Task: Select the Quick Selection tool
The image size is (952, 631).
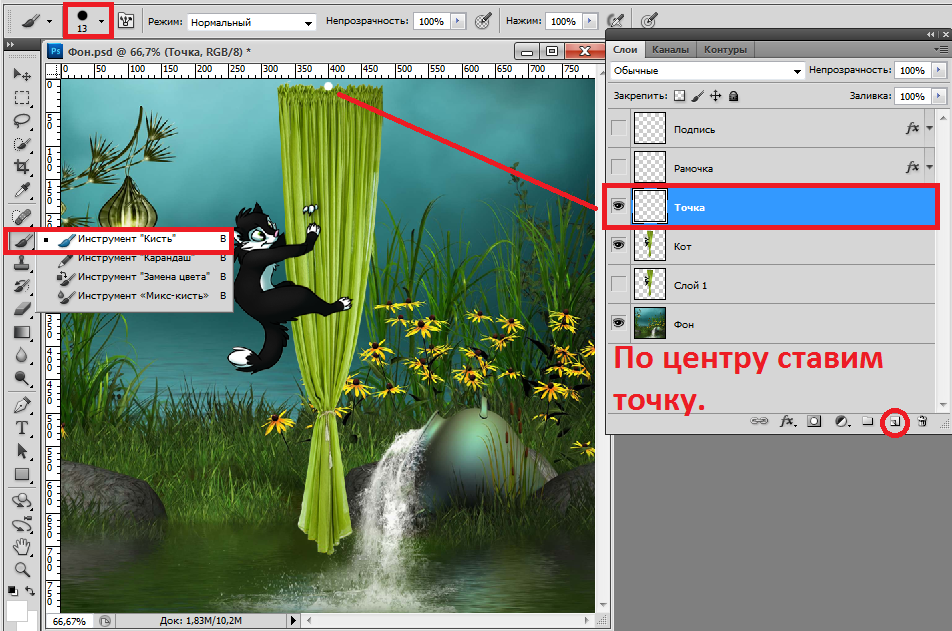Action: tap(22, 144)
